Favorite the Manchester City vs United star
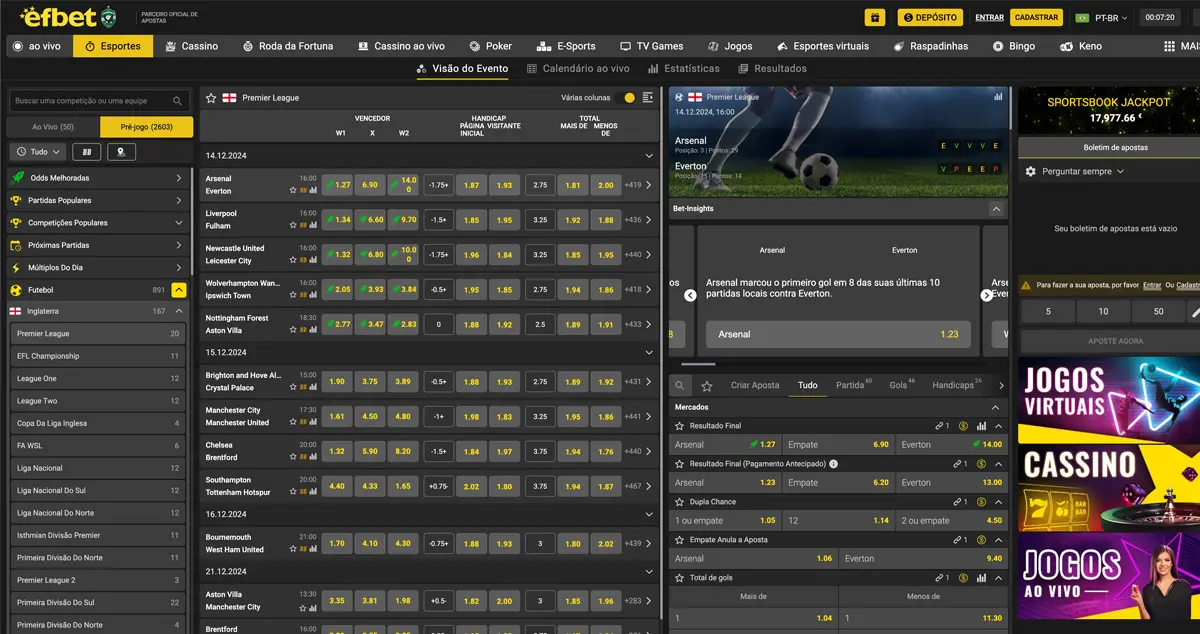 click(x=293, y=422)
